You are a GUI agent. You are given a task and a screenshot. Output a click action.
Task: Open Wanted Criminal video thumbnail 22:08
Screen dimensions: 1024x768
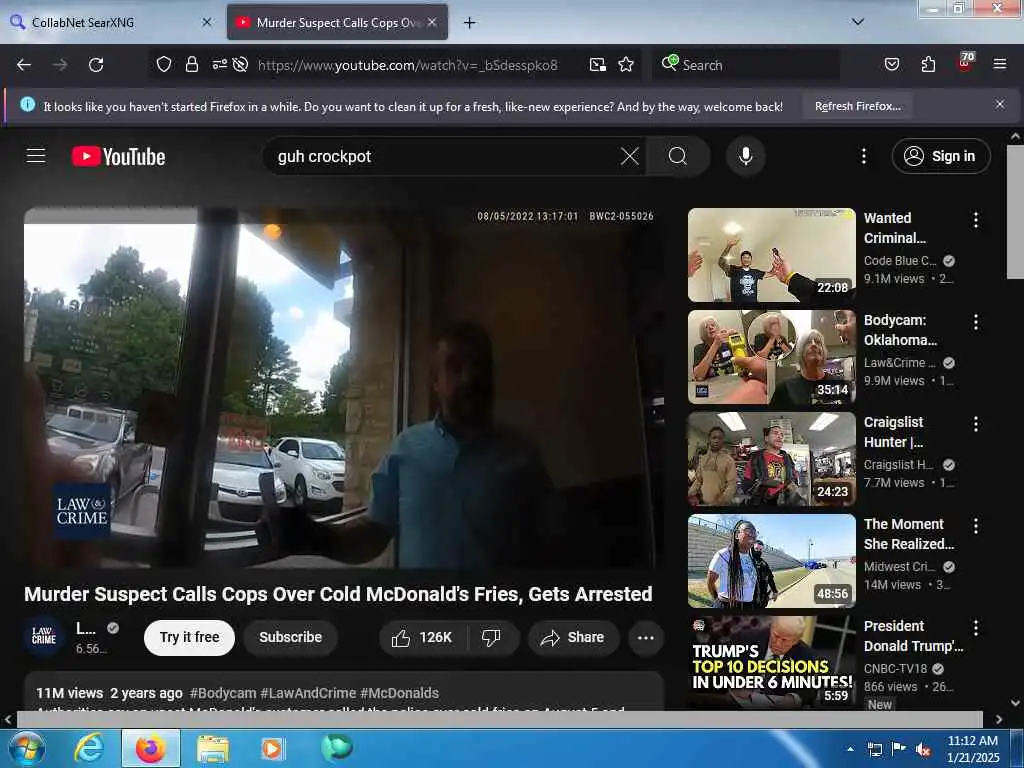coord(771,255)
